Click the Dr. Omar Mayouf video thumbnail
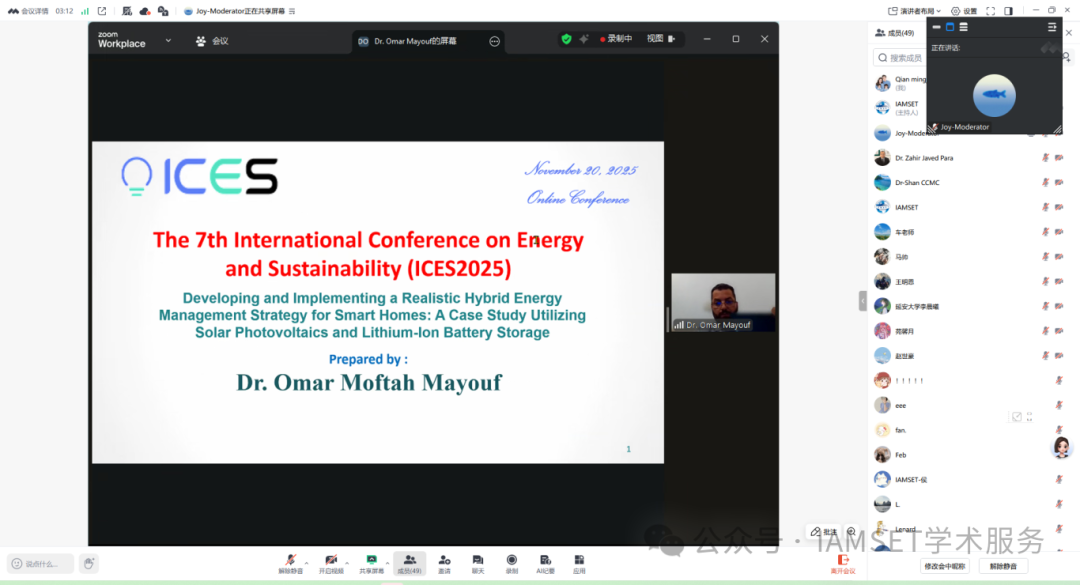 pos(723,302)
